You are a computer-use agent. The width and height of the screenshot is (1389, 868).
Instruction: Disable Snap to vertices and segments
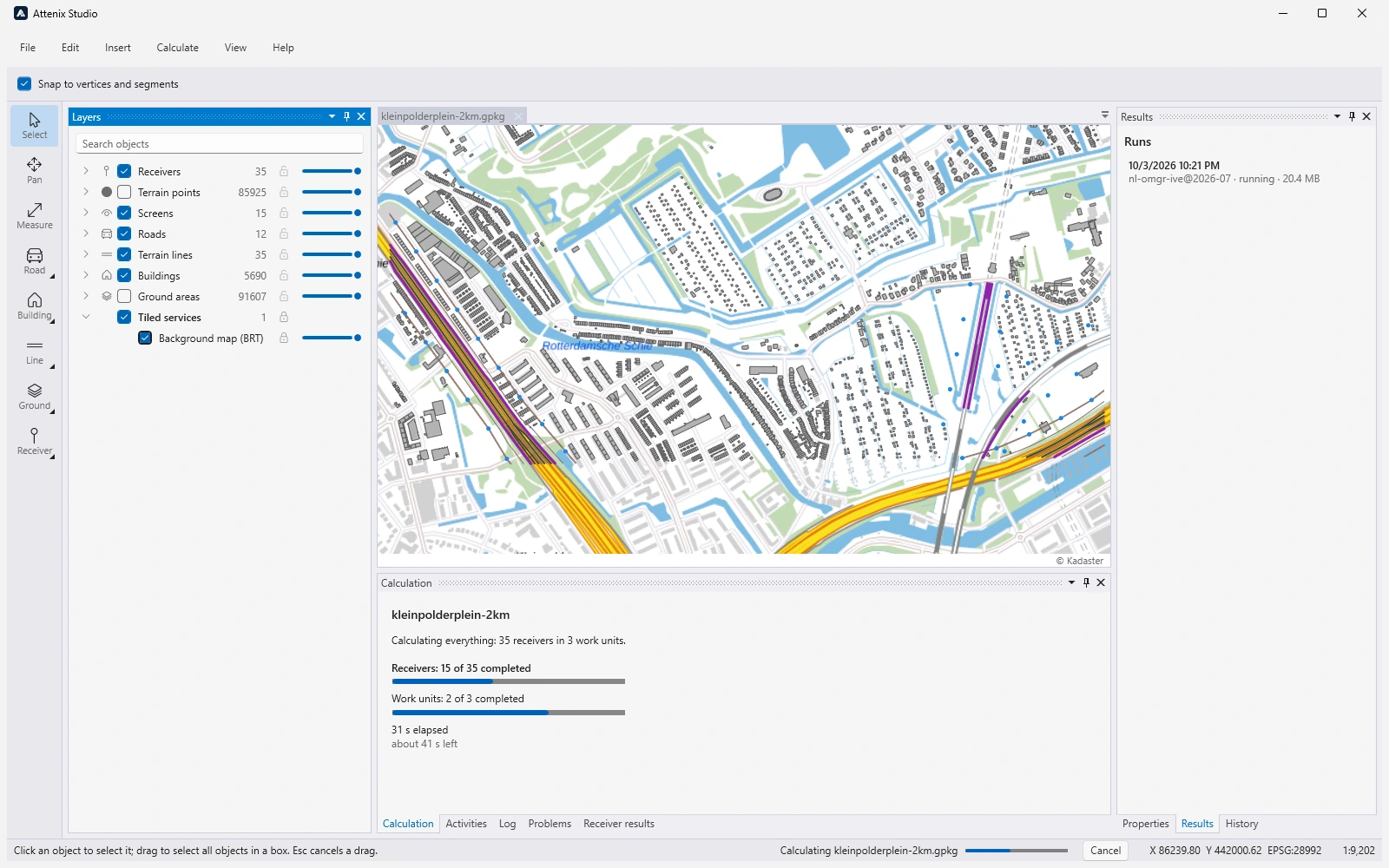(x=24, y=83)
